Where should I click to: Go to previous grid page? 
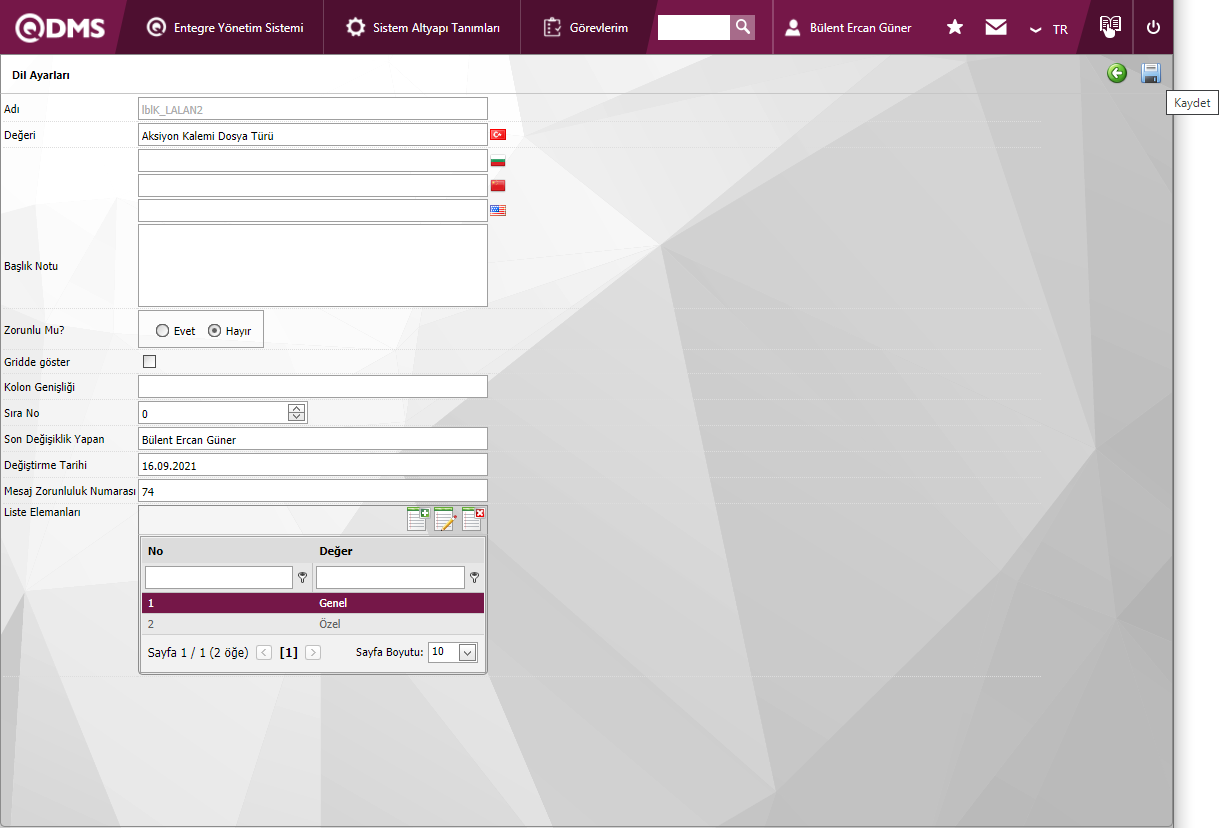pos(264,652)
